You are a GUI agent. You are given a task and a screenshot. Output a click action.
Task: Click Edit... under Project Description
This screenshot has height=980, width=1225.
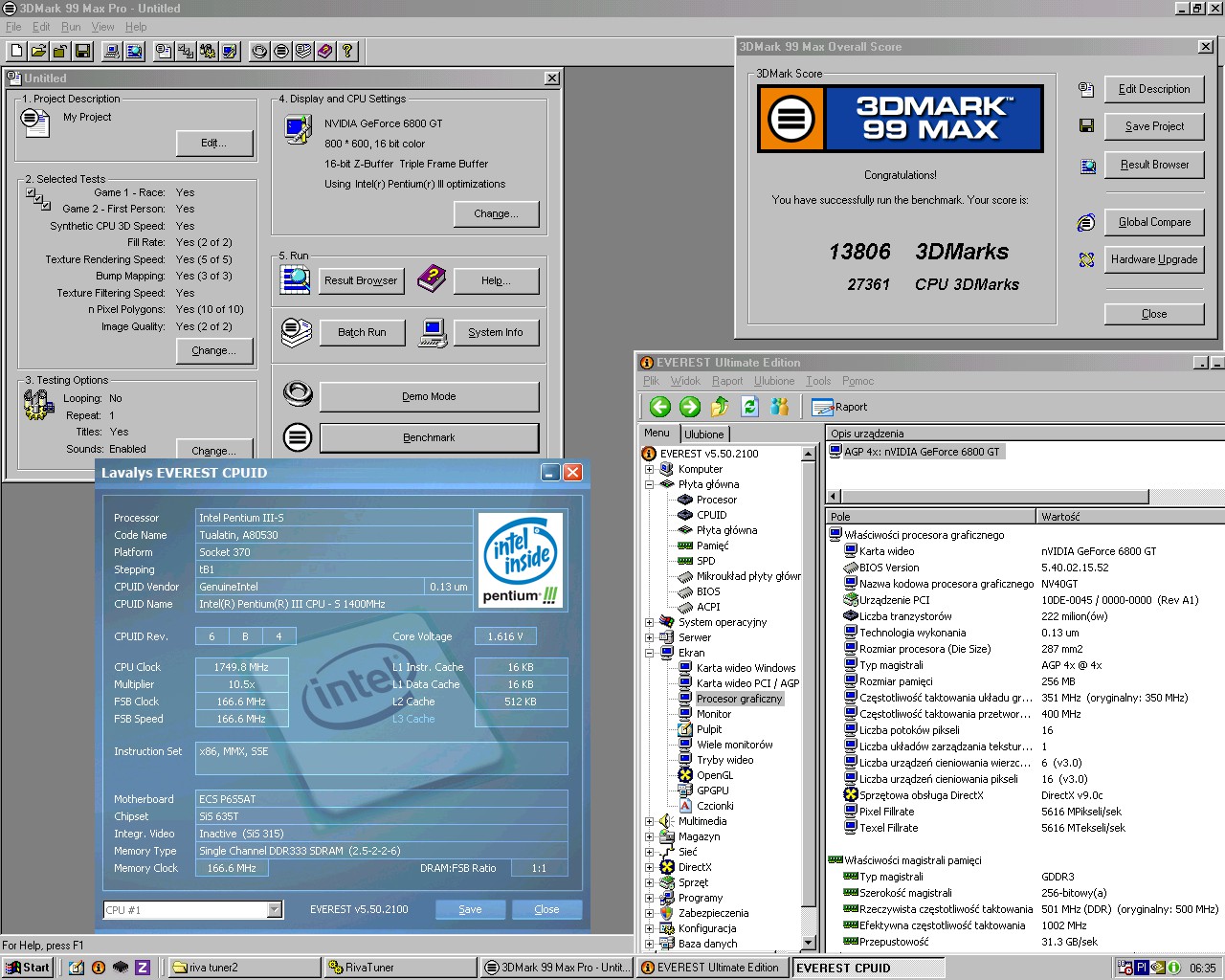(214, 143)
